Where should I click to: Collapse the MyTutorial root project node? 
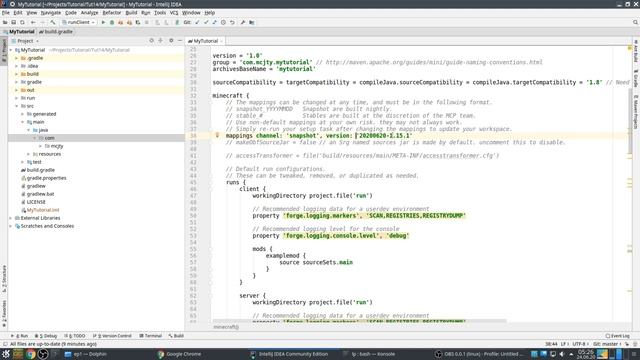click(11, 50)
